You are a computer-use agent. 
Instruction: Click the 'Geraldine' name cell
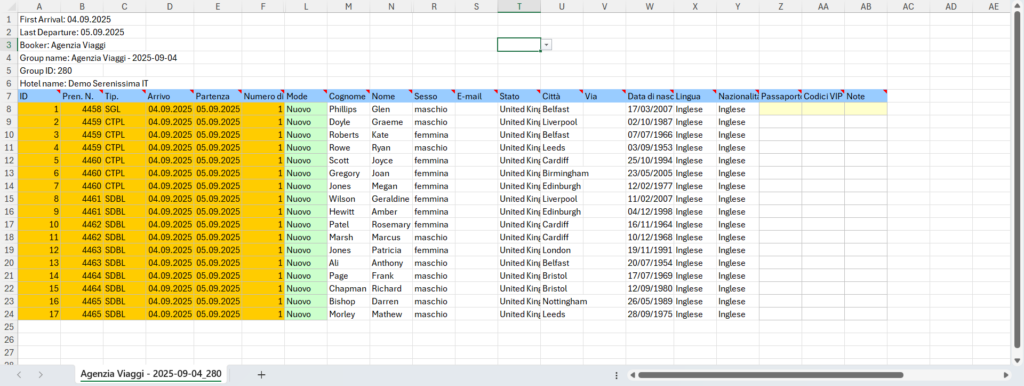pyautogui.click(x=391, y=199)
